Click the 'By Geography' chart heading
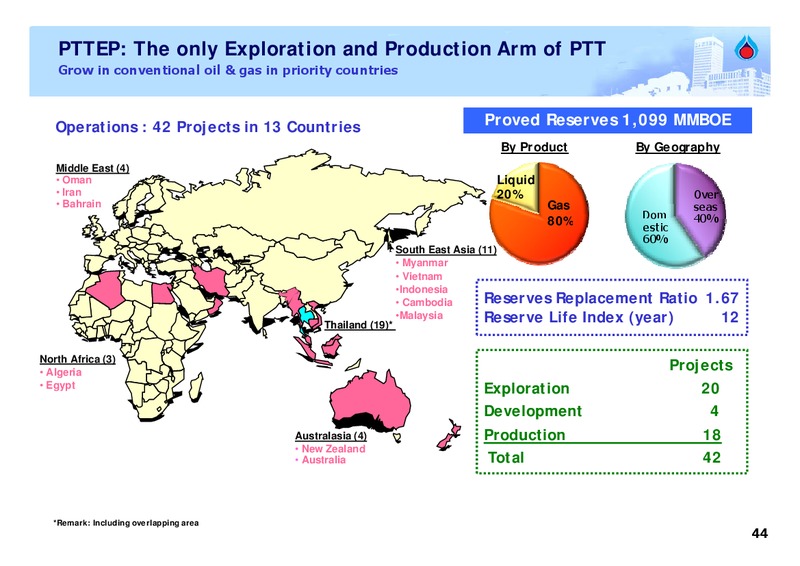The height and width of the screenshot is (566, 800). [677, 147]
